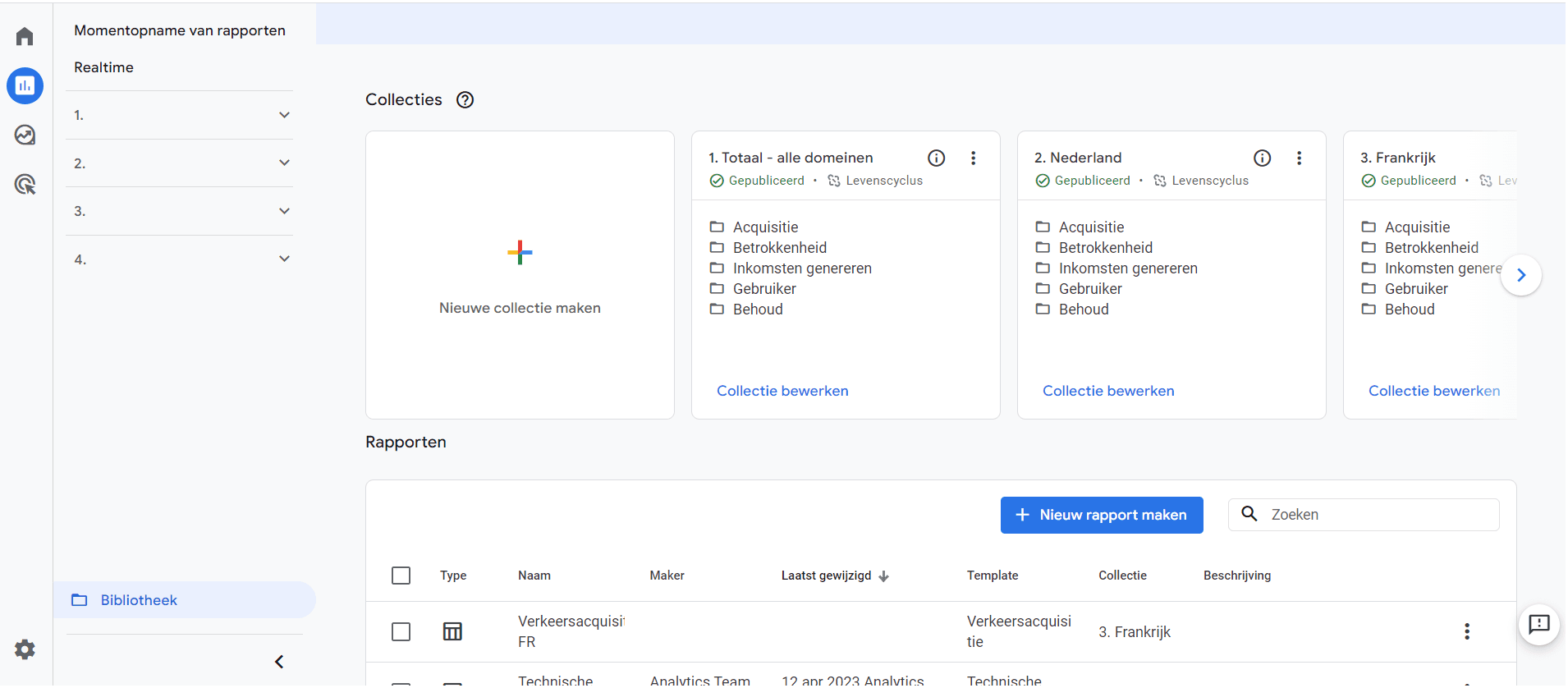Click the '2. Nederland' card title
The width and height of the screenshot is (1568, 688).
(x=1078, y=158)
